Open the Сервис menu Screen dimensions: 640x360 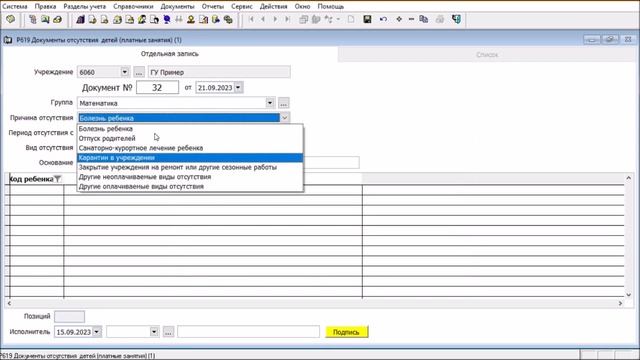pos(242,7)
